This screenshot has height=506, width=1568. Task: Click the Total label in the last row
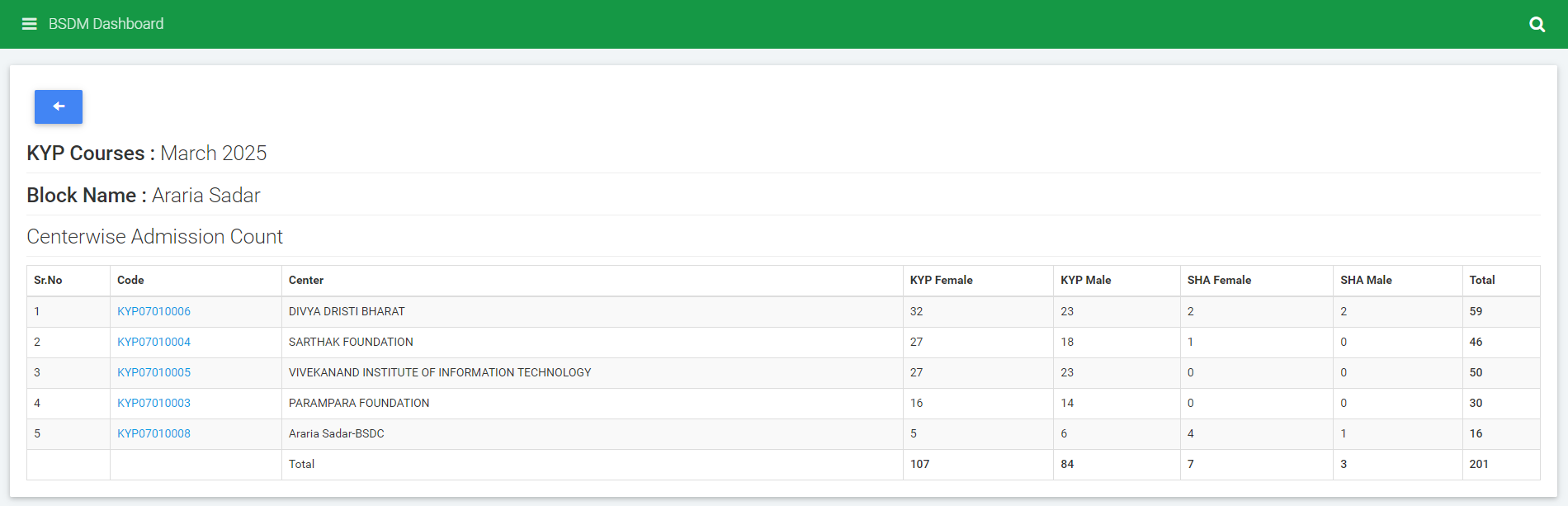click(301, 464)
